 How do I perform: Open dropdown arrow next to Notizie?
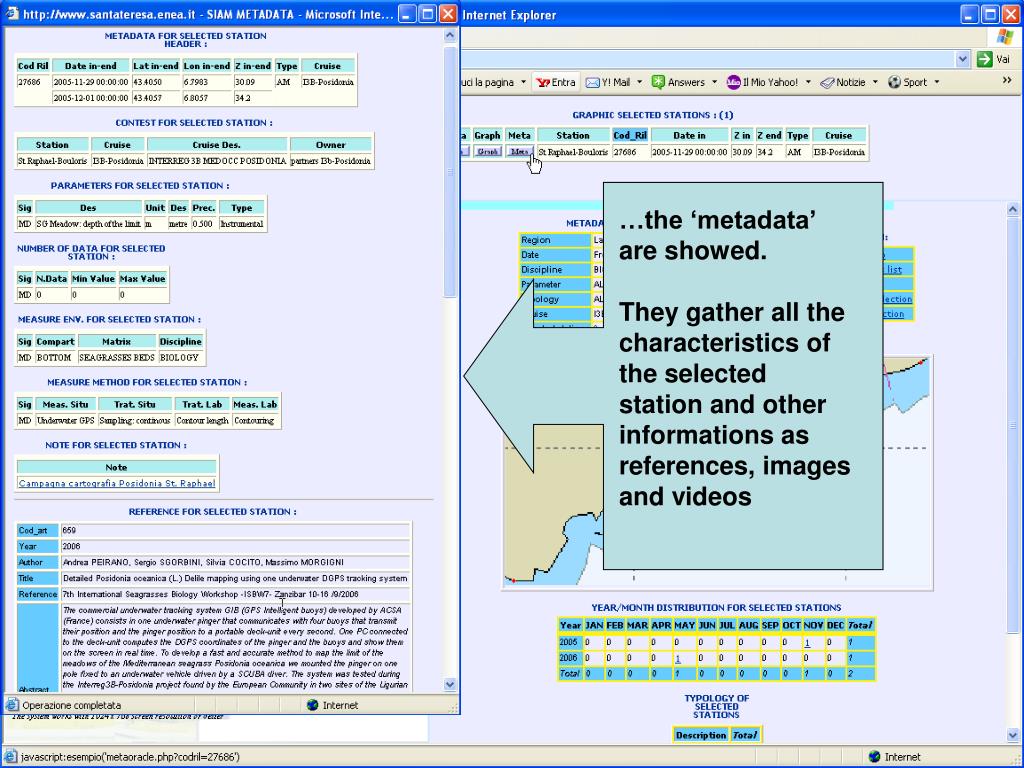875,82
